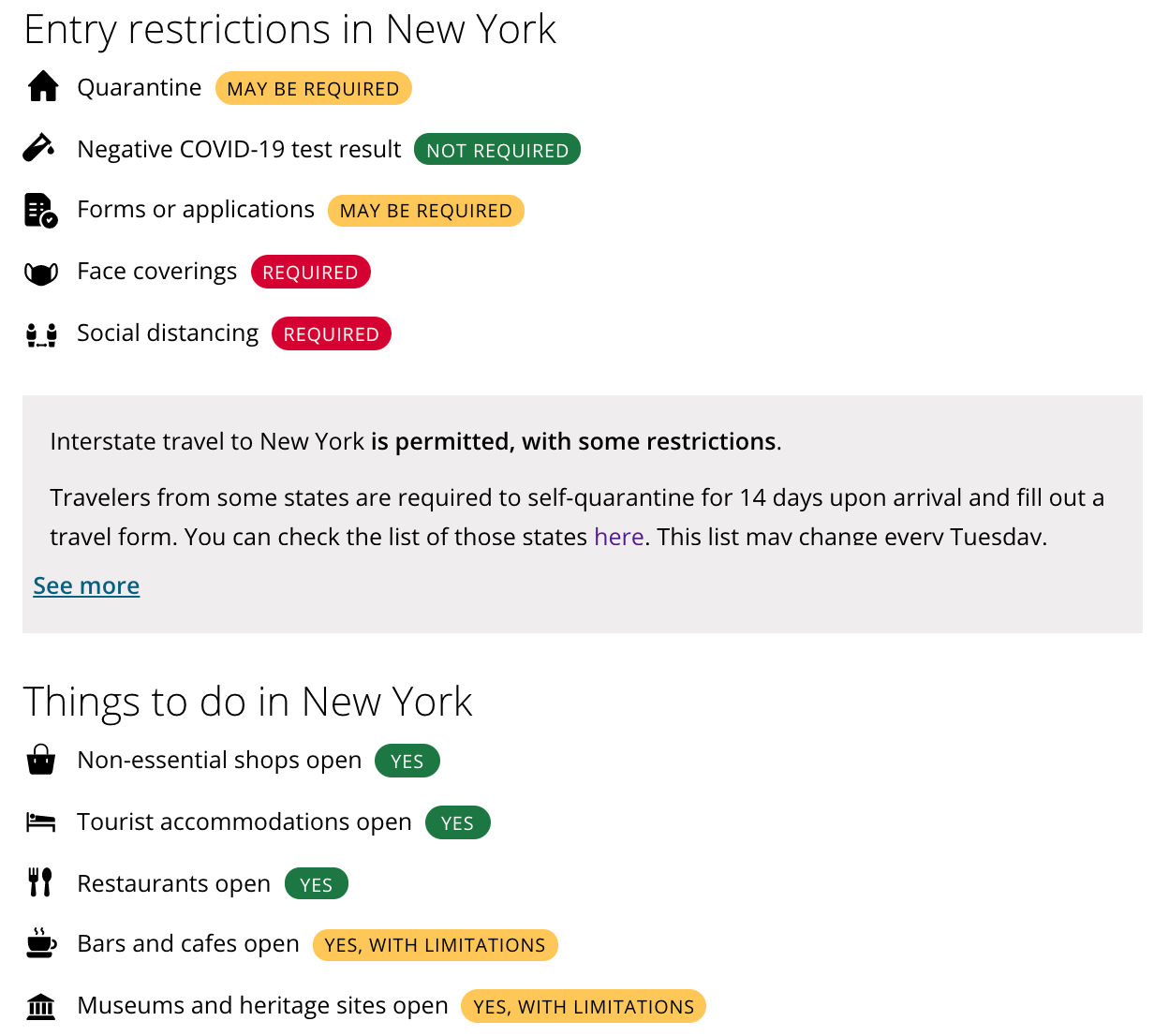This screenshot has height=1036, width=1169.
Task: Click the museum building icon
Action: [x=41, y=1007]
